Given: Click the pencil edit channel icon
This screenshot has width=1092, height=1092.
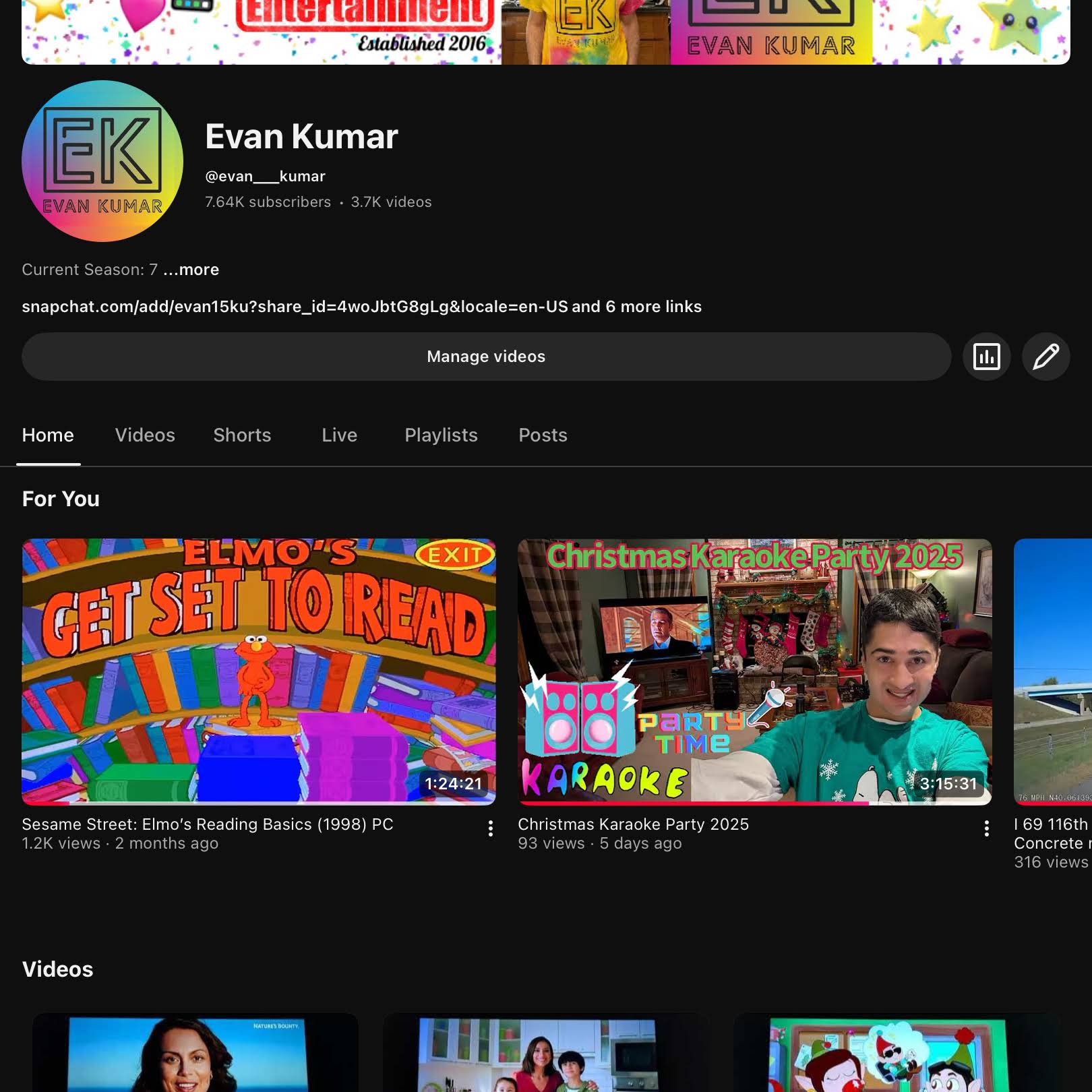Looking at the screenshot, I should [x=1045, y=357].
